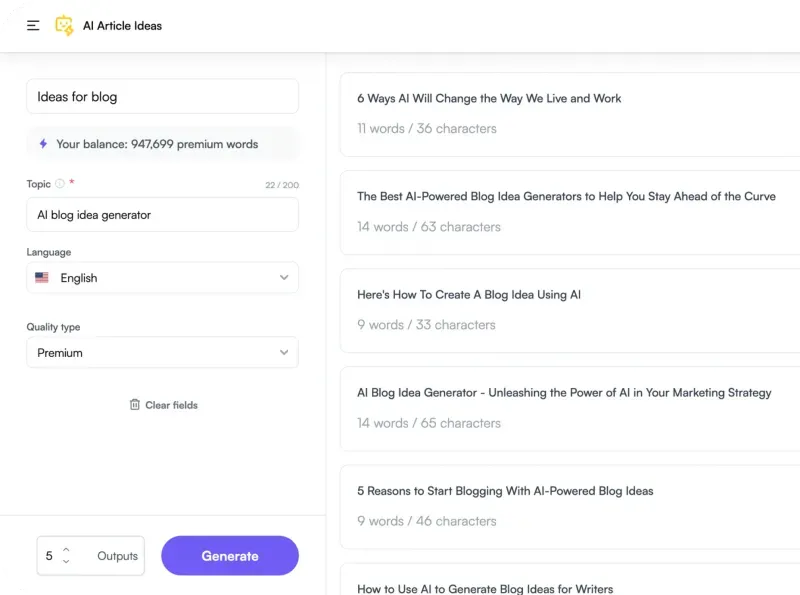This screenshot has height=595, width=800.
Task: Increase outputs count with up arrow
Action: [x=66, y=550]
